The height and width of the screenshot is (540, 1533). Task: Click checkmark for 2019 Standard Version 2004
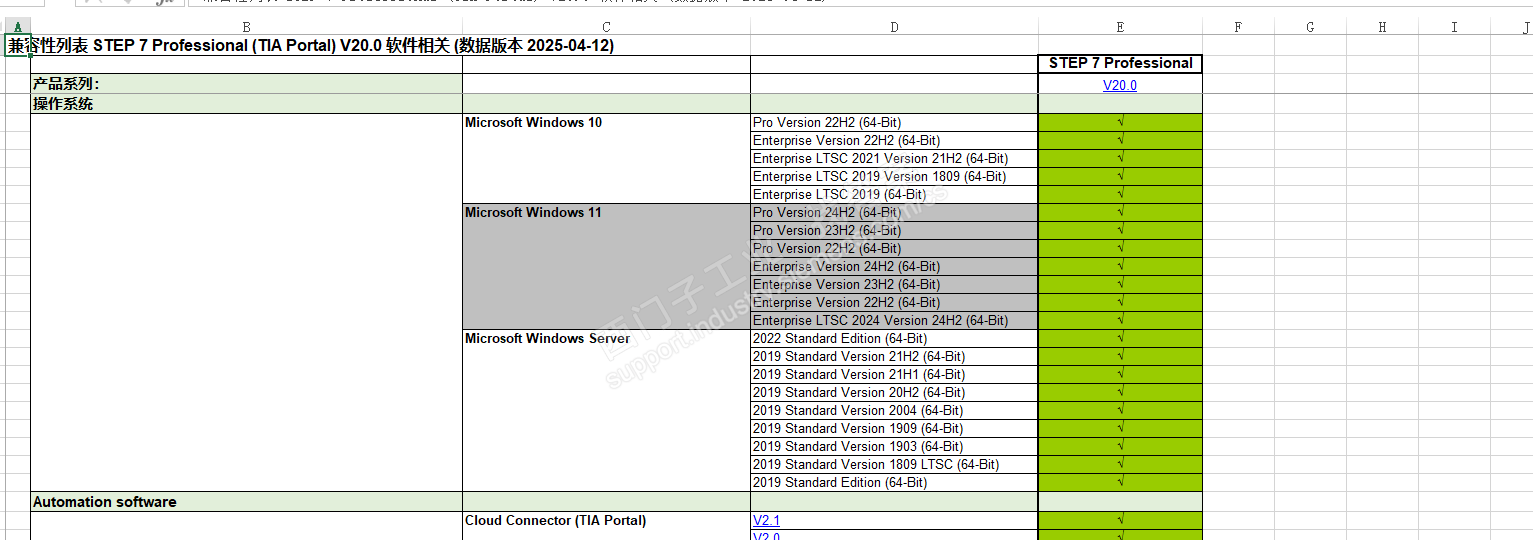coord(1120,411)
